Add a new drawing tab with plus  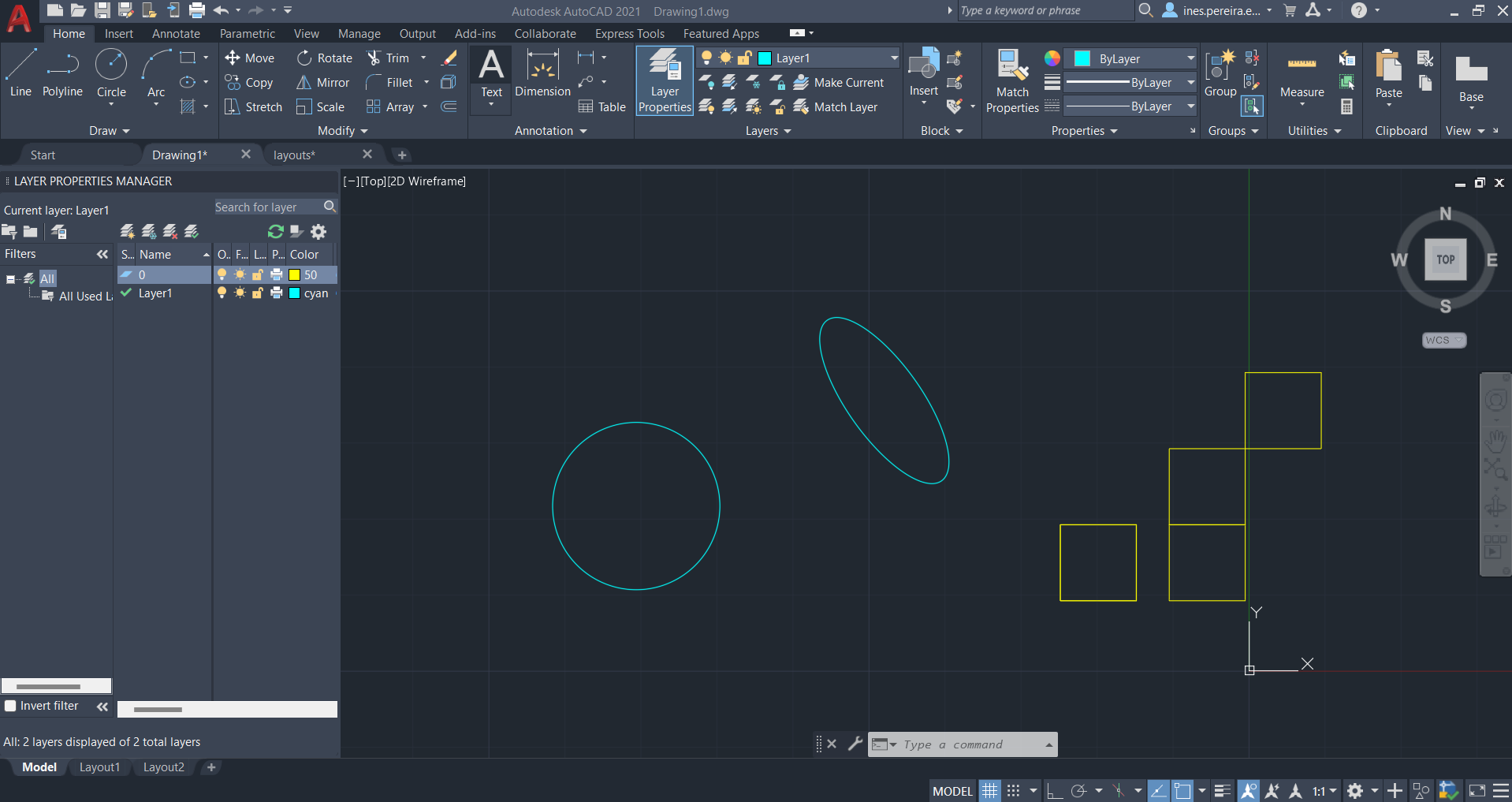click(x=402, y=155)
